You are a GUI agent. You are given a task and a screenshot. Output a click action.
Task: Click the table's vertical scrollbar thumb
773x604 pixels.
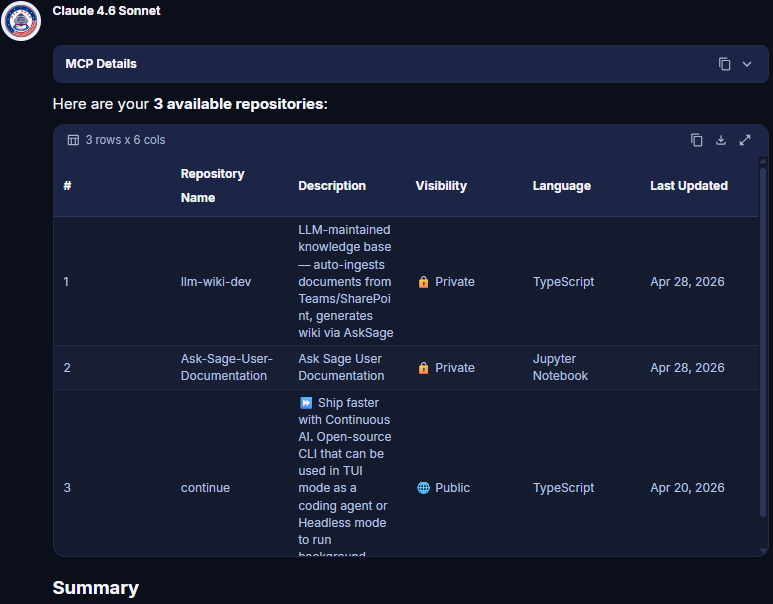(763, 343)
